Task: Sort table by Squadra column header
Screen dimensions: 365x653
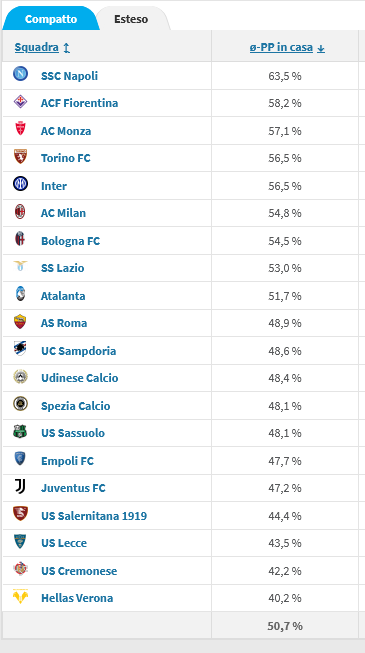Action: 37,47
